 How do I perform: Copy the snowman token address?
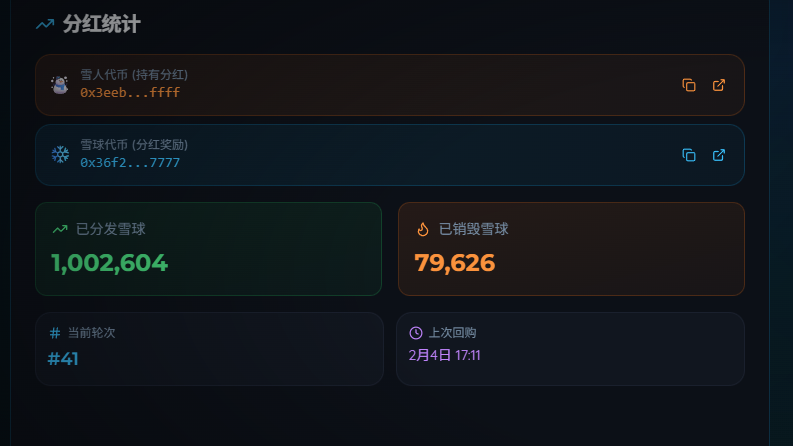pos(688,85)
